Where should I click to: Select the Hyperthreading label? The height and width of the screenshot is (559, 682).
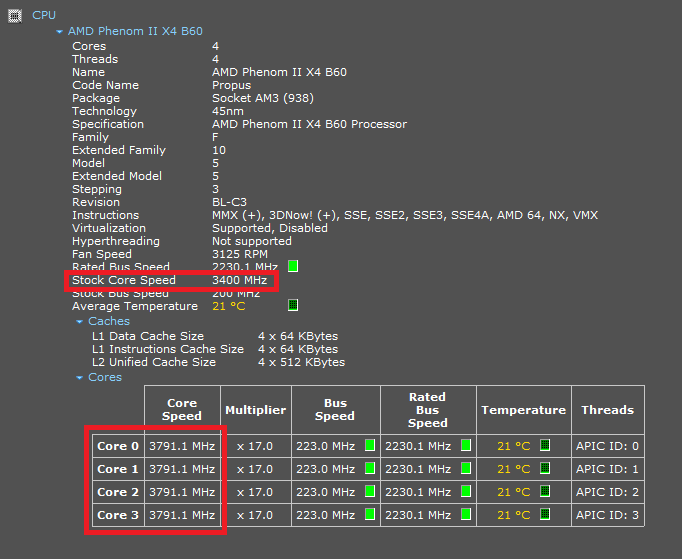[116, 241]
